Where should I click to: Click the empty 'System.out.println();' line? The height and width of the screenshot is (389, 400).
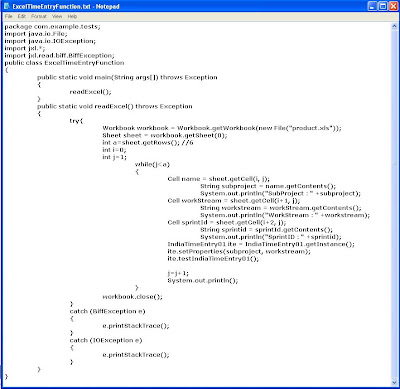203,281
